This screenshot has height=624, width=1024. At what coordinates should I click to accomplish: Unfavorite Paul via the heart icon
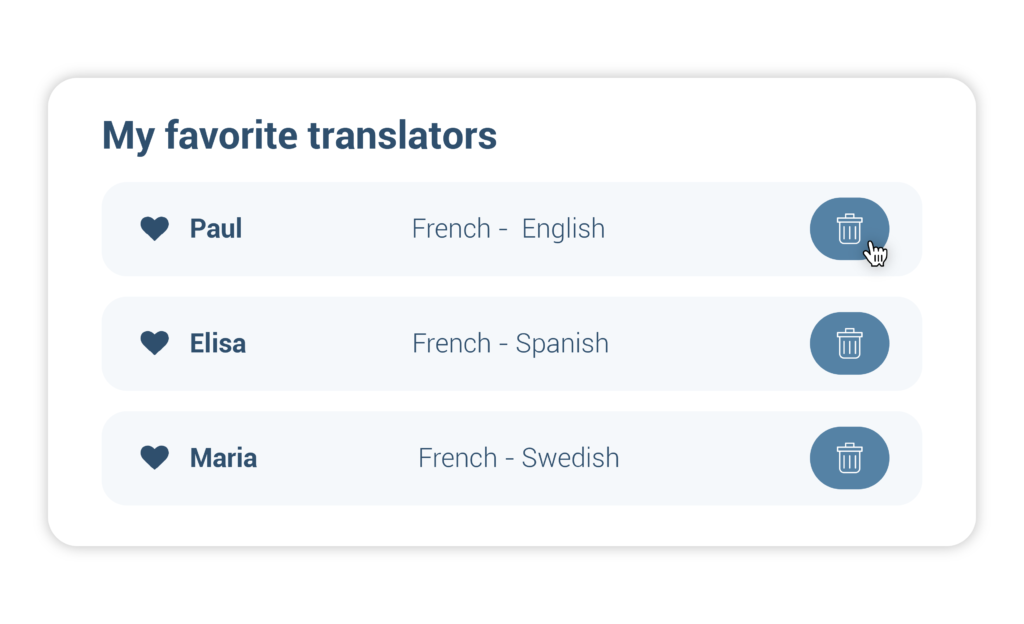[155, 228]
